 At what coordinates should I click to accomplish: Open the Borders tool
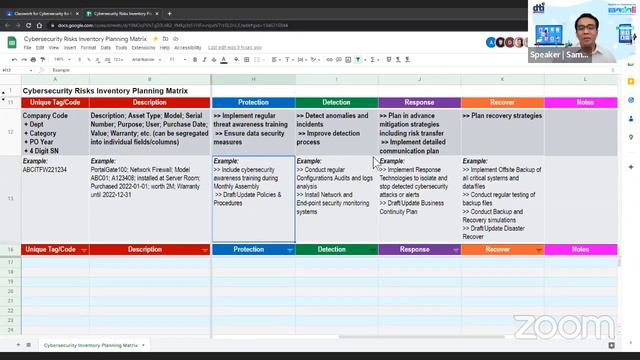(x=247, y=60)
